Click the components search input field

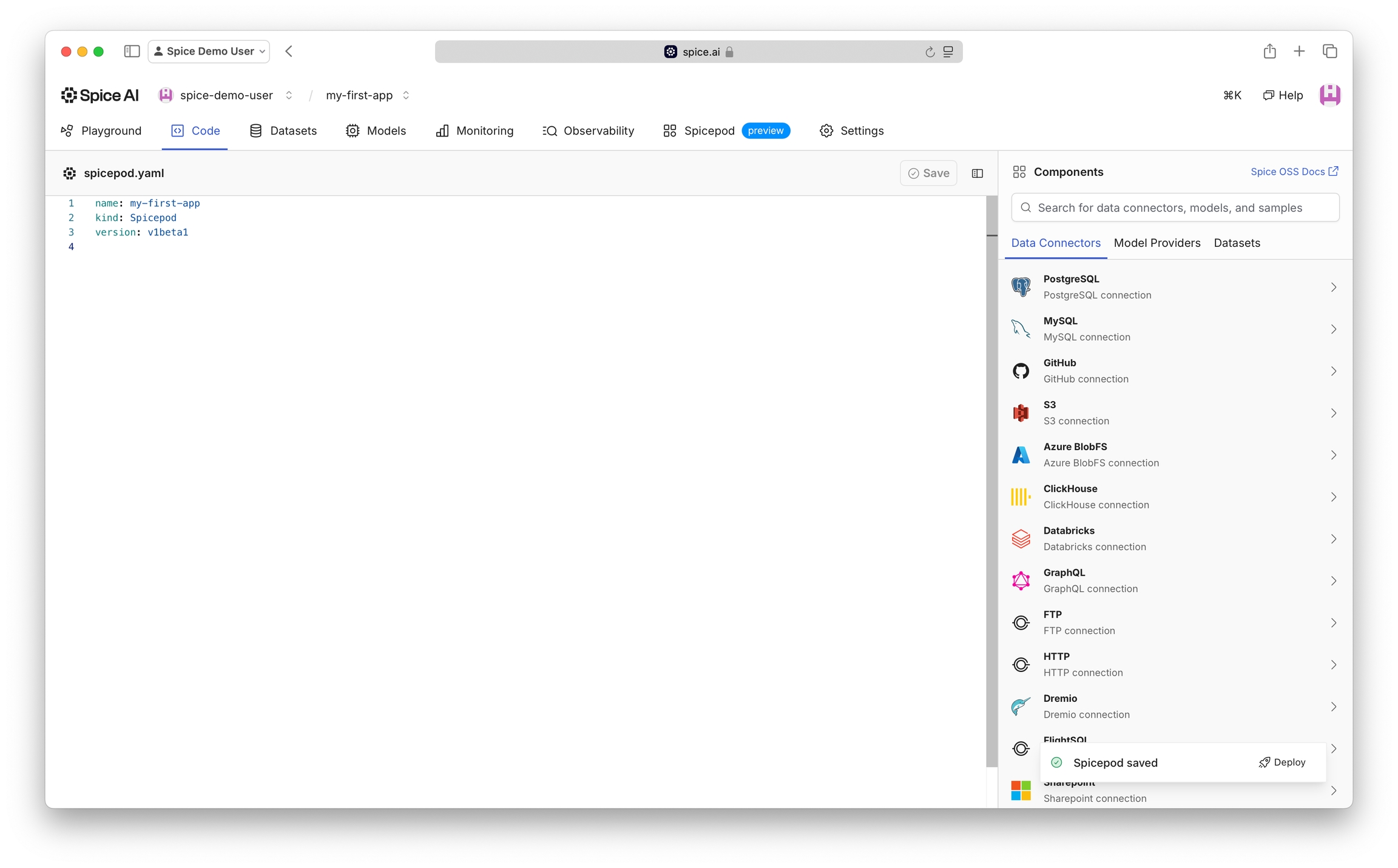pyautogui.click(x=1175, y=207)
